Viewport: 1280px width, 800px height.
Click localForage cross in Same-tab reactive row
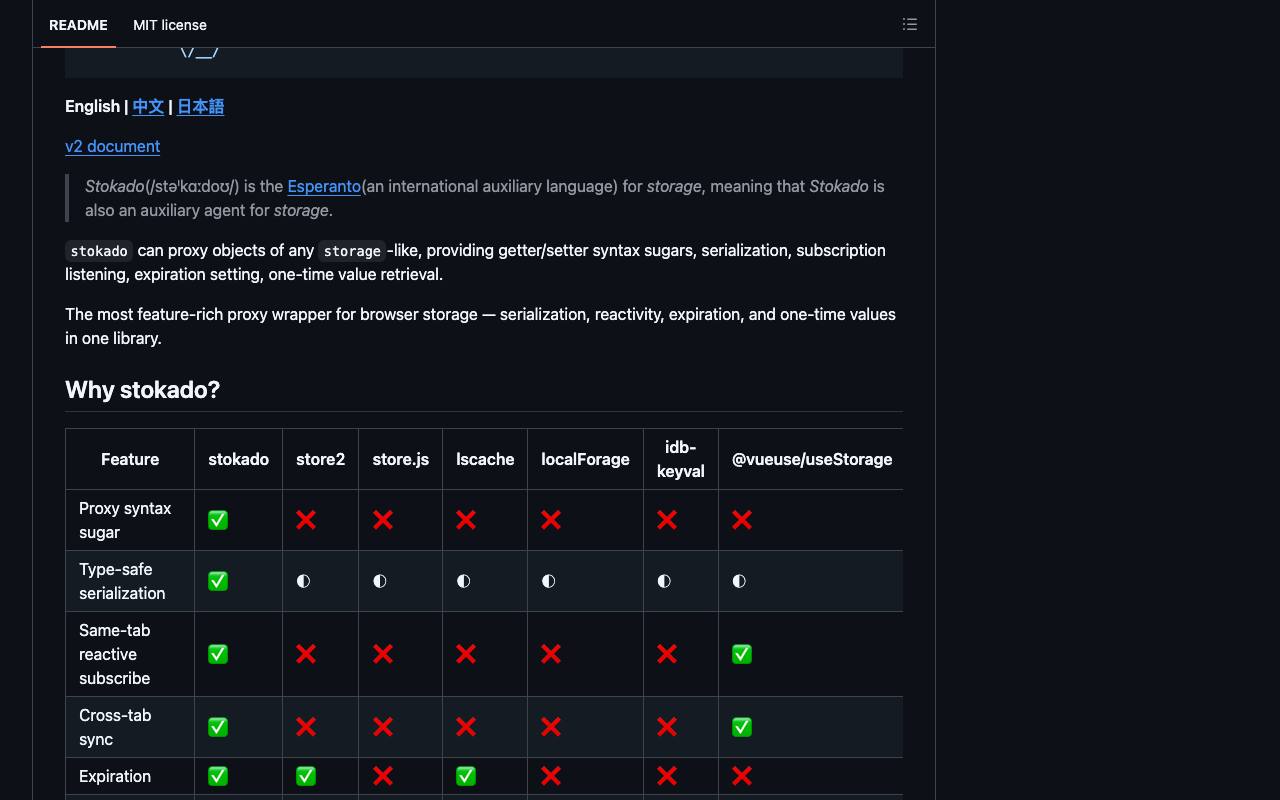551,654
